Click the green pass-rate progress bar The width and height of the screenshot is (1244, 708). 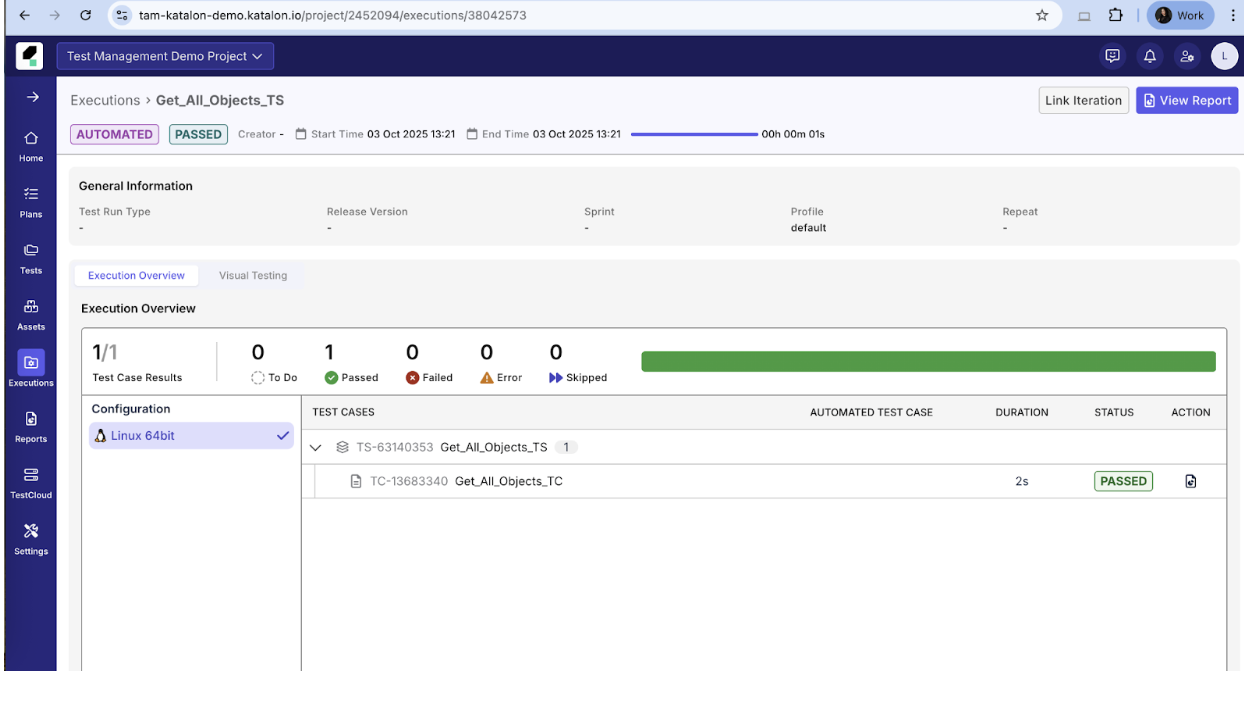point(928,360)
